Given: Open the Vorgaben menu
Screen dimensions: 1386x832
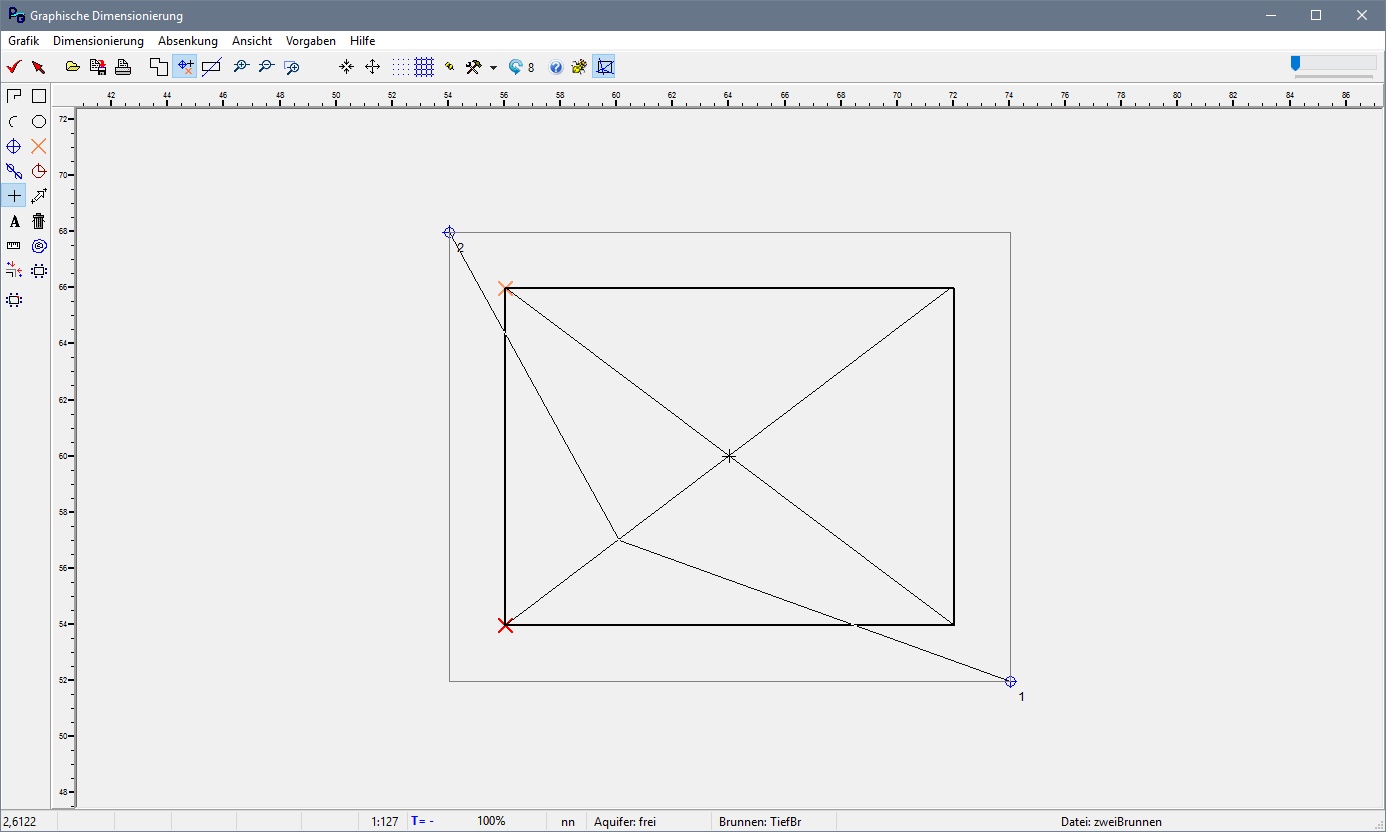Looking at the screenshot, I should [x=310, y=41].
